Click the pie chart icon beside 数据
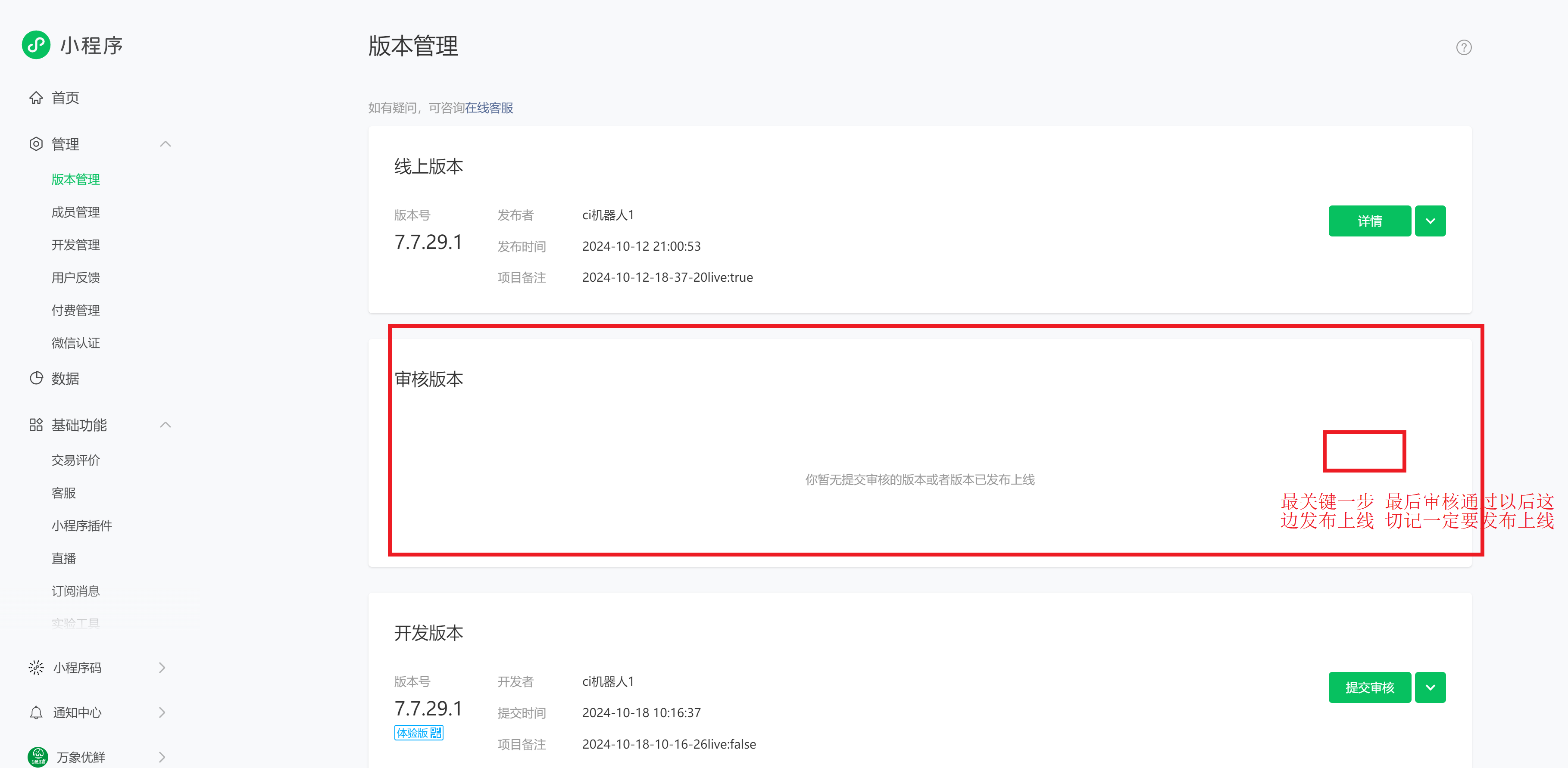Viewport: 1568px width, 768px height. click(36, 378)
